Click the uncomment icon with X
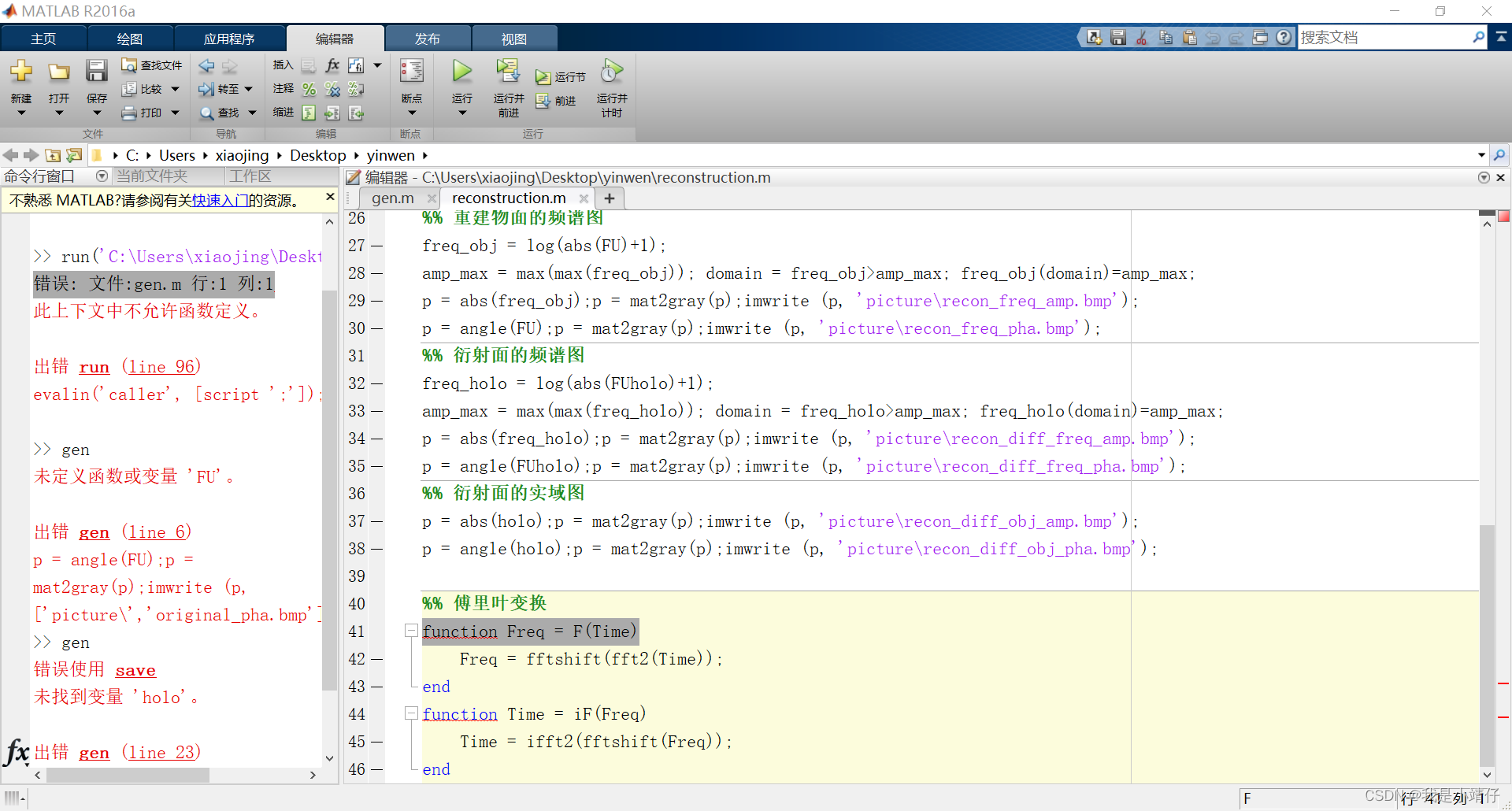The image size is (1512, 811). 332,89
